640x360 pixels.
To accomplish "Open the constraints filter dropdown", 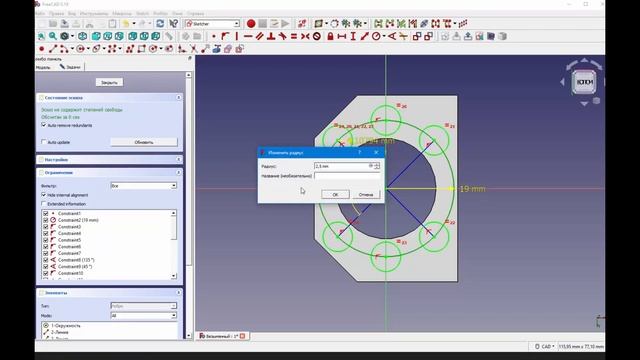I will click(x=144, y=186).
